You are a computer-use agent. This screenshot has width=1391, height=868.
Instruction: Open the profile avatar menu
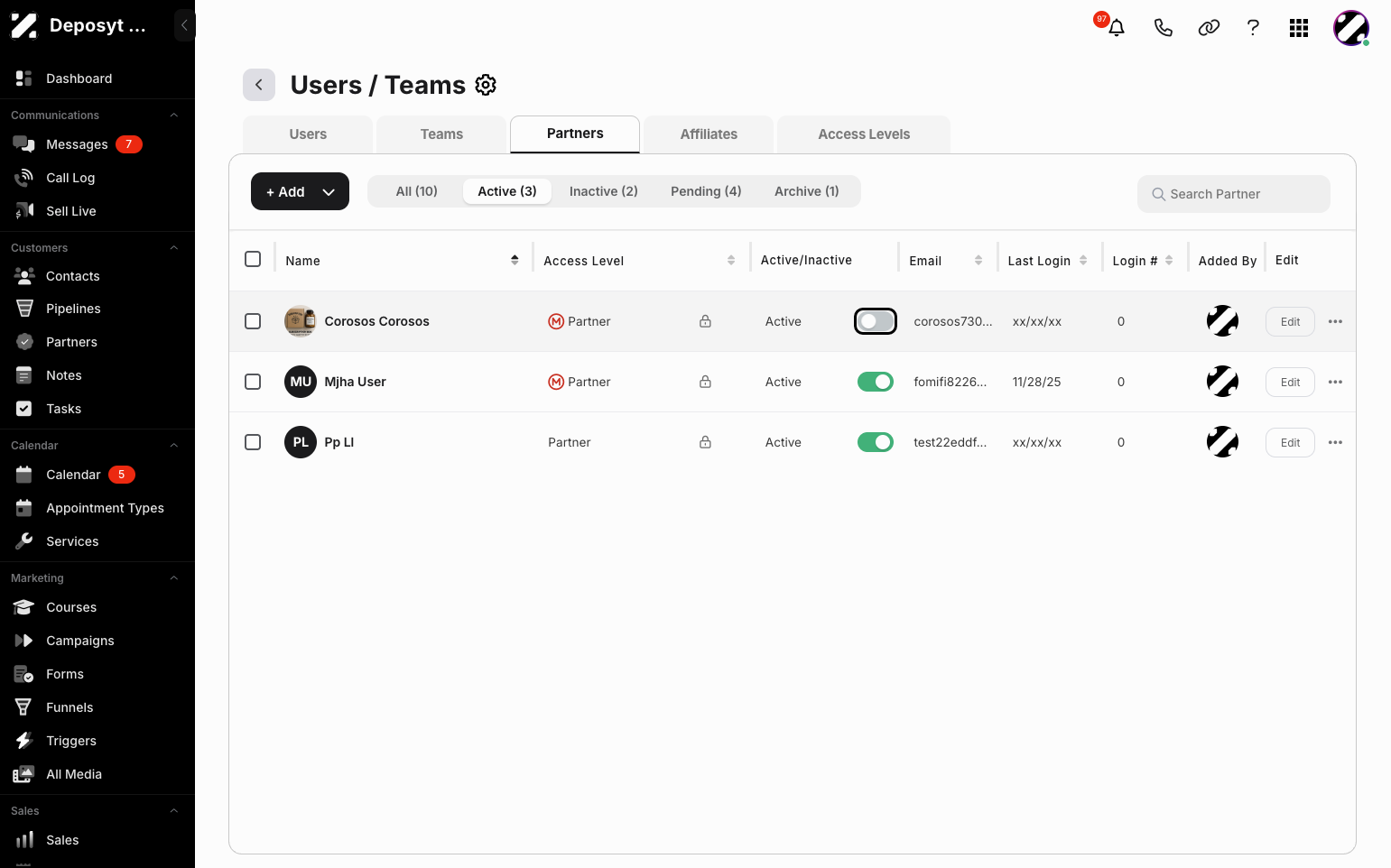point(1351,28)
